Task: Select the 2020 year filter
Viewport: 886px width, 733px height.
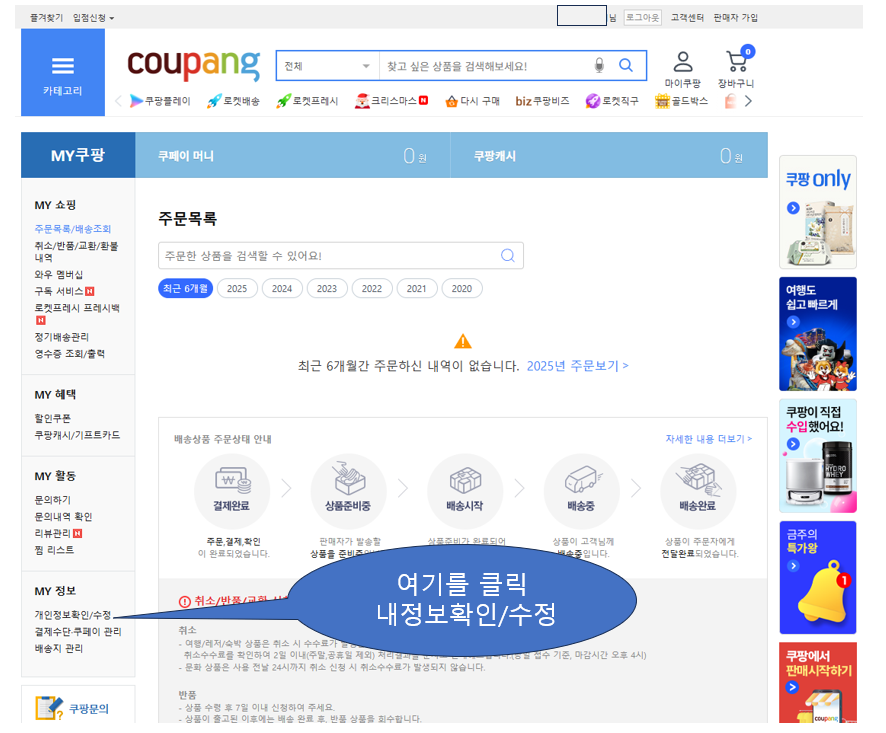Action: point(462,289)
